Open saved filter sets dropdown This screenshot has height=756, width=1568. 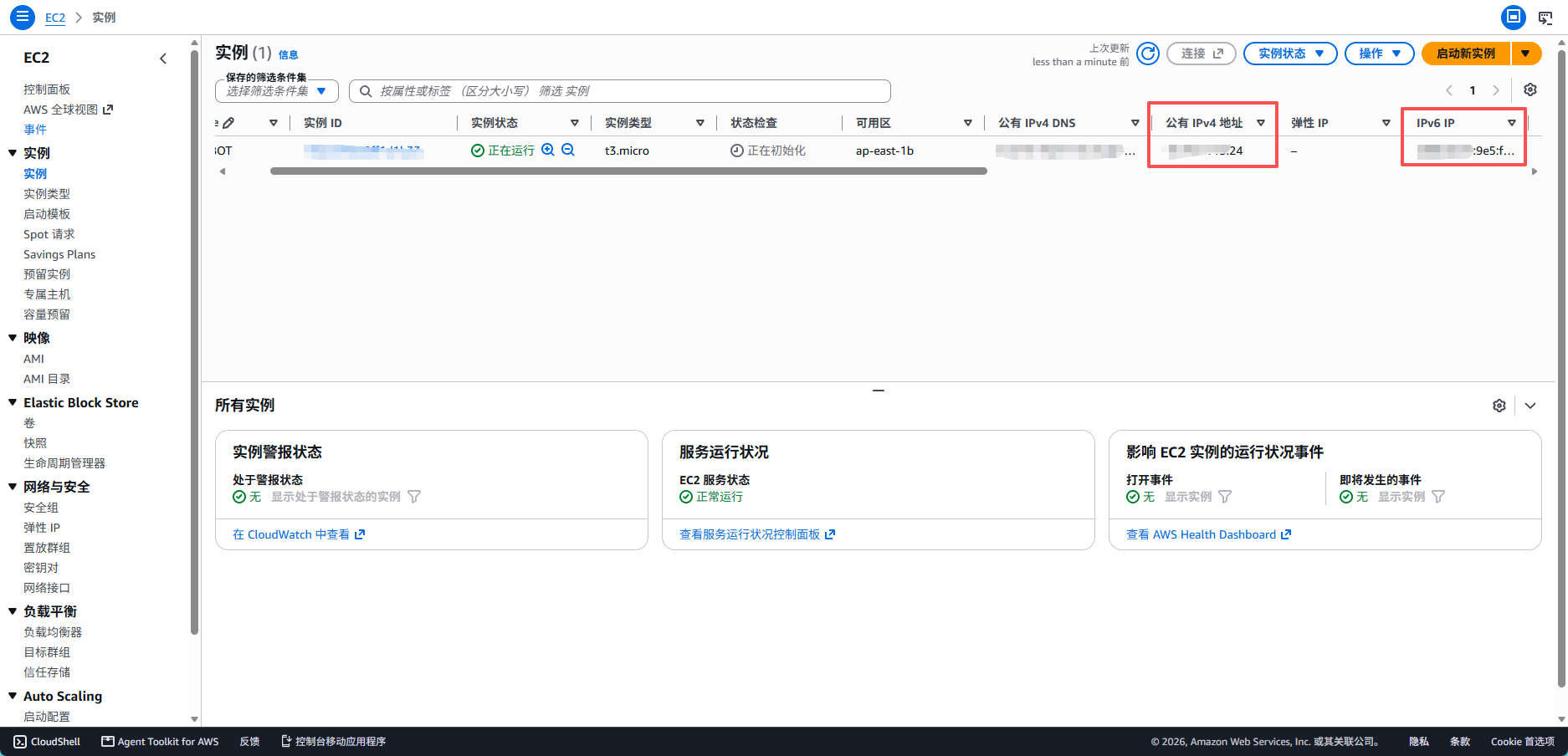(277, 91)
